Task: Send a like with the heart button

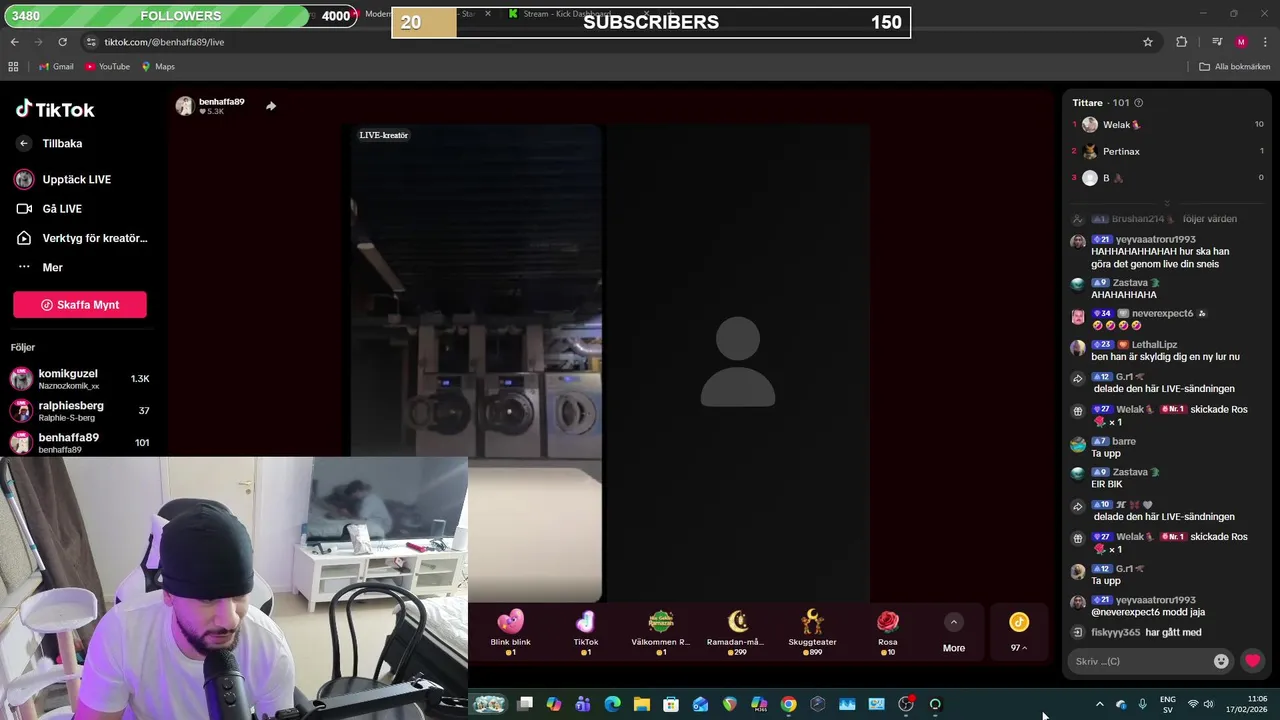Action: tap(1252, 661)
